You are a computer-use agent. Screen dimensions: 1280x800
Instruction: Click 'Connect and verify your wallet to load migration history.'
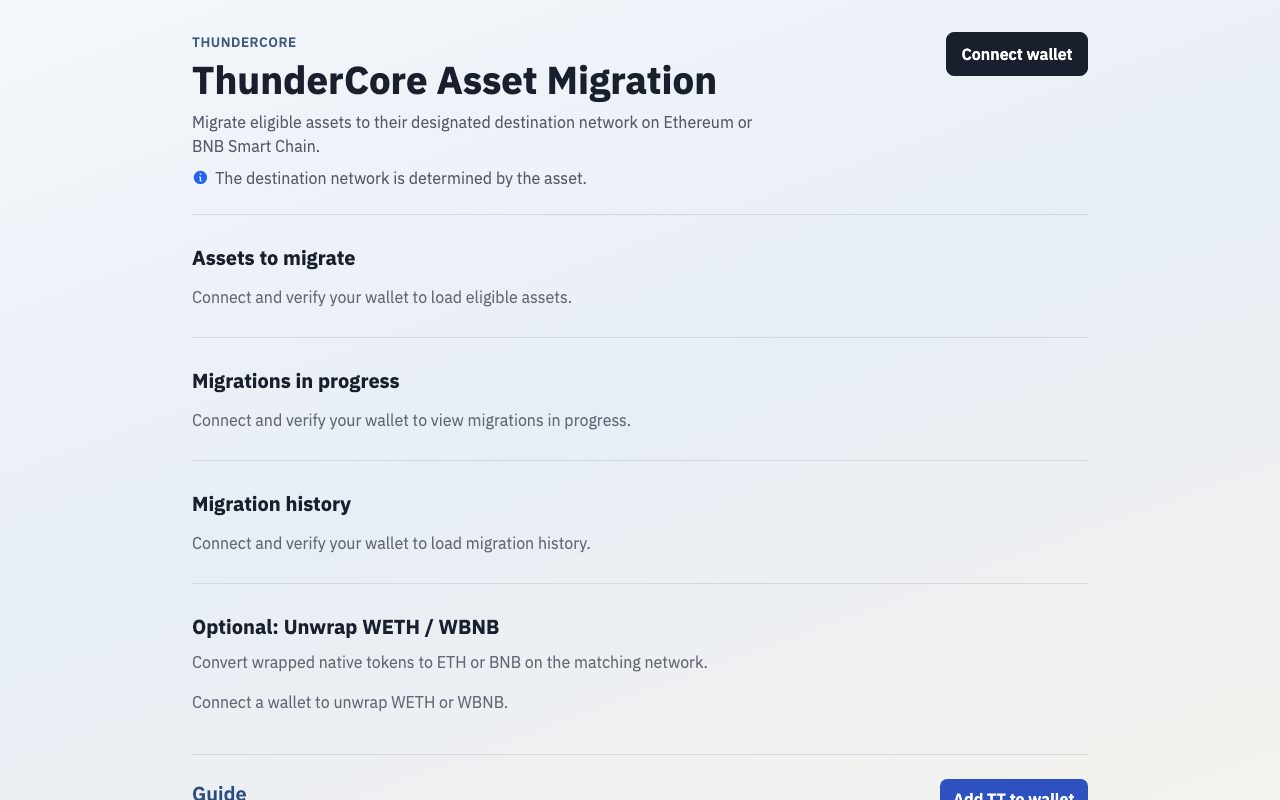click(391, 543)
